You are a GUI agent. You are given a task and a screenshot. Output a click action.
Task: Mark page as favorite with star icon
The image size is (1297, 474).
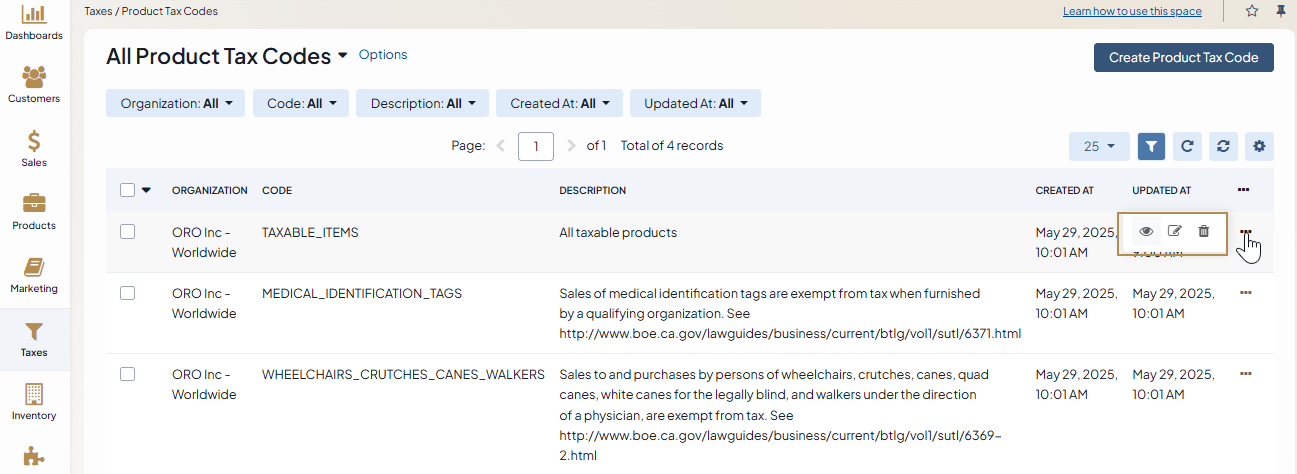[1252, 11]
